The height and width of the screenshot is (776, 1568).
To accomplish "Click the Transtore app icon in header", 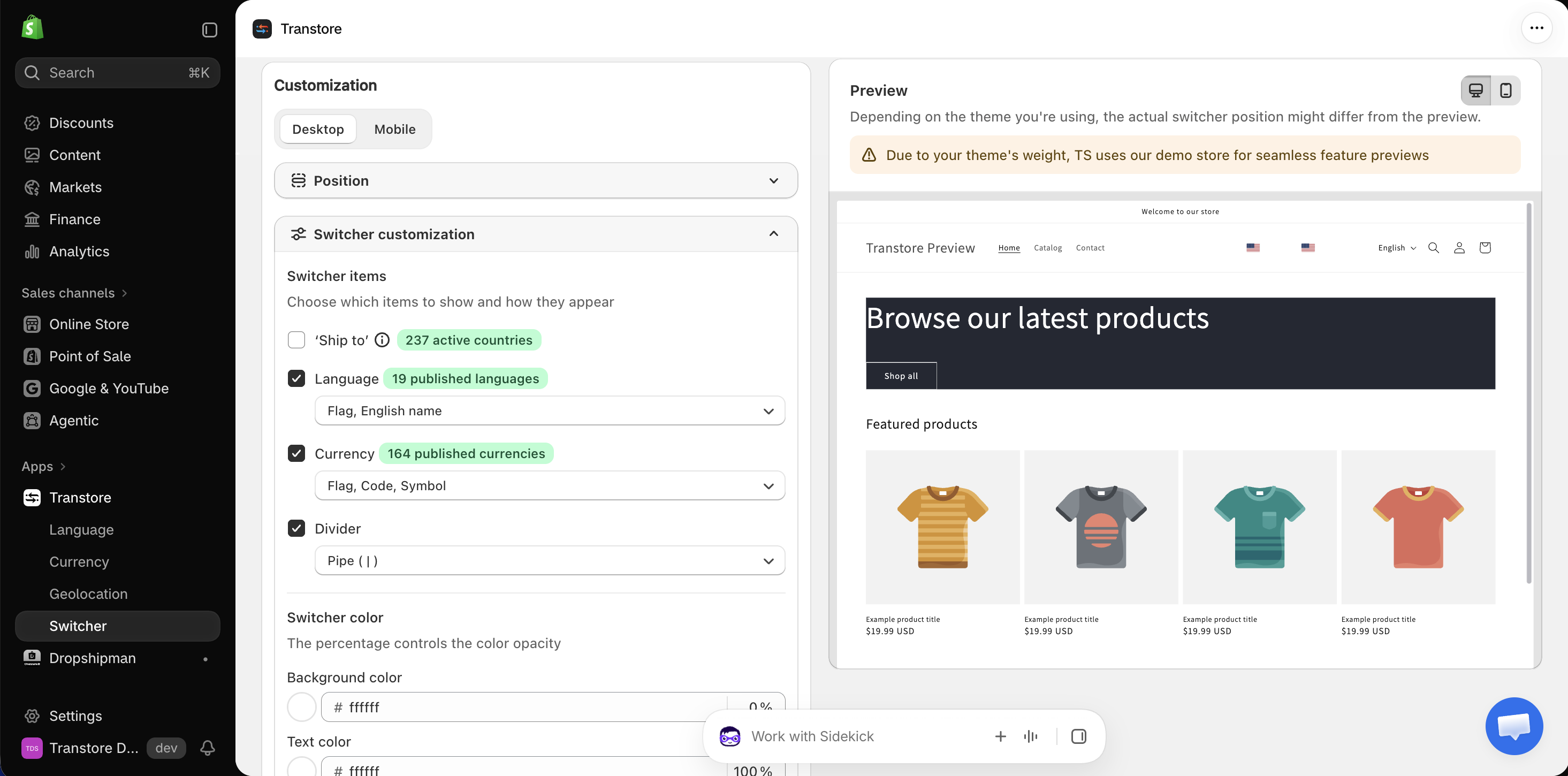I will pyautogui.click(x=262, y=28).
